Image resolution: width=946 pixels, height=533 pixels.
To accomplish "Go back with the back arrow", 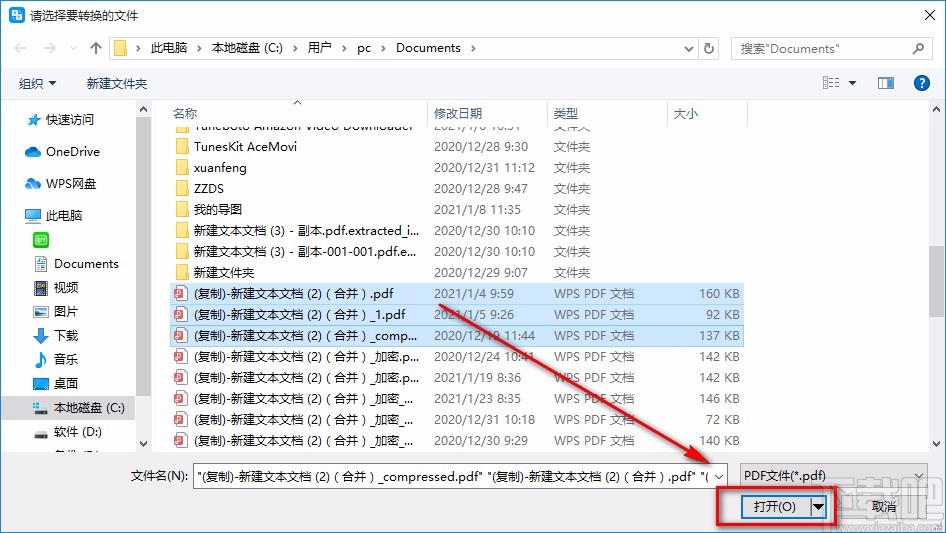I will click(x=21, y=48).
